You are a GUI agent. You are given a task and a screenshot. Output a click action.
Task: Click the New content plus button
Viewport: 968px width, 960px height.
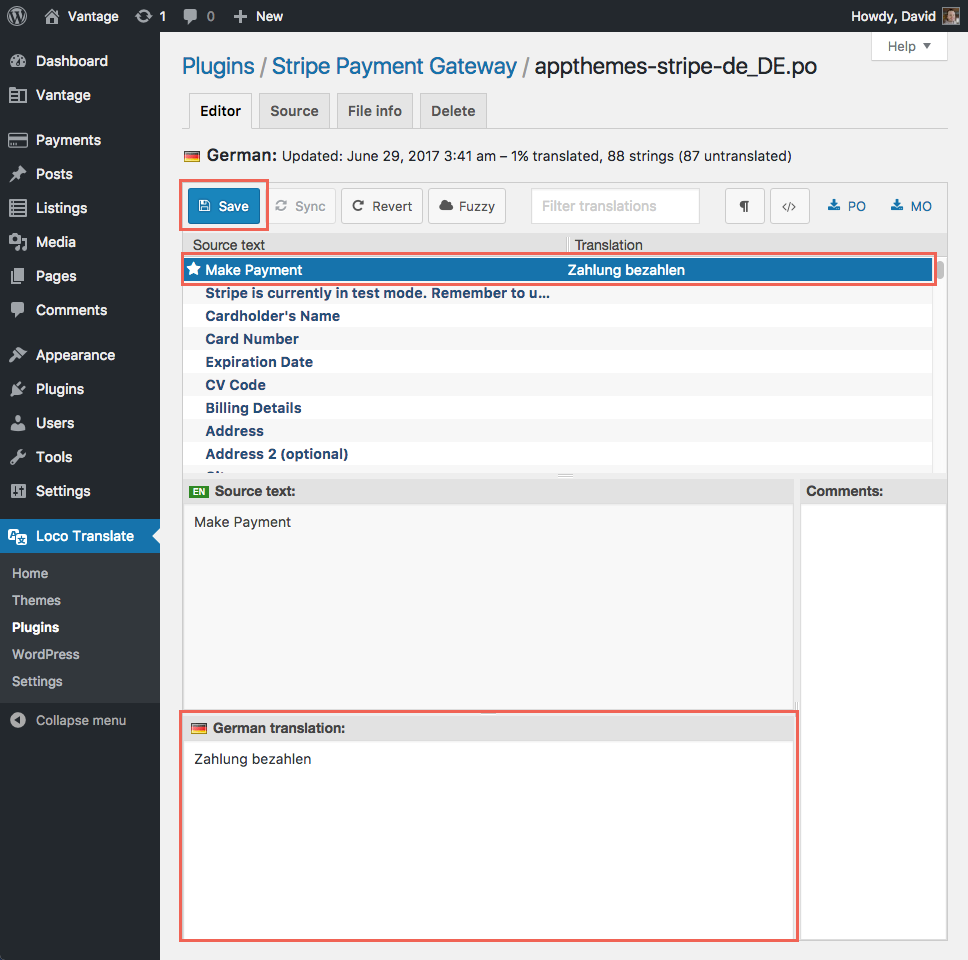coord(258,16)
